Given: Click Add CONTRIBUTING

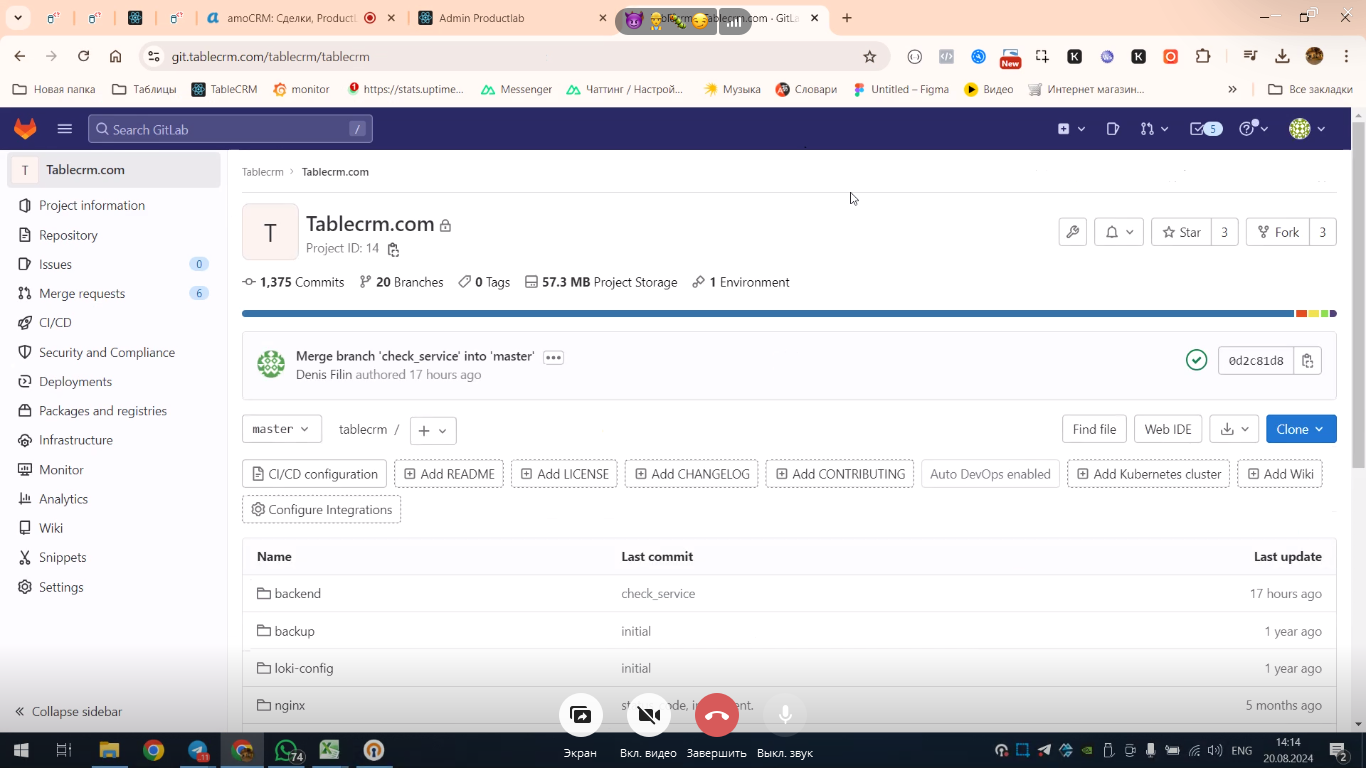Looking at the screenshot, I should [x=840, y=474].
